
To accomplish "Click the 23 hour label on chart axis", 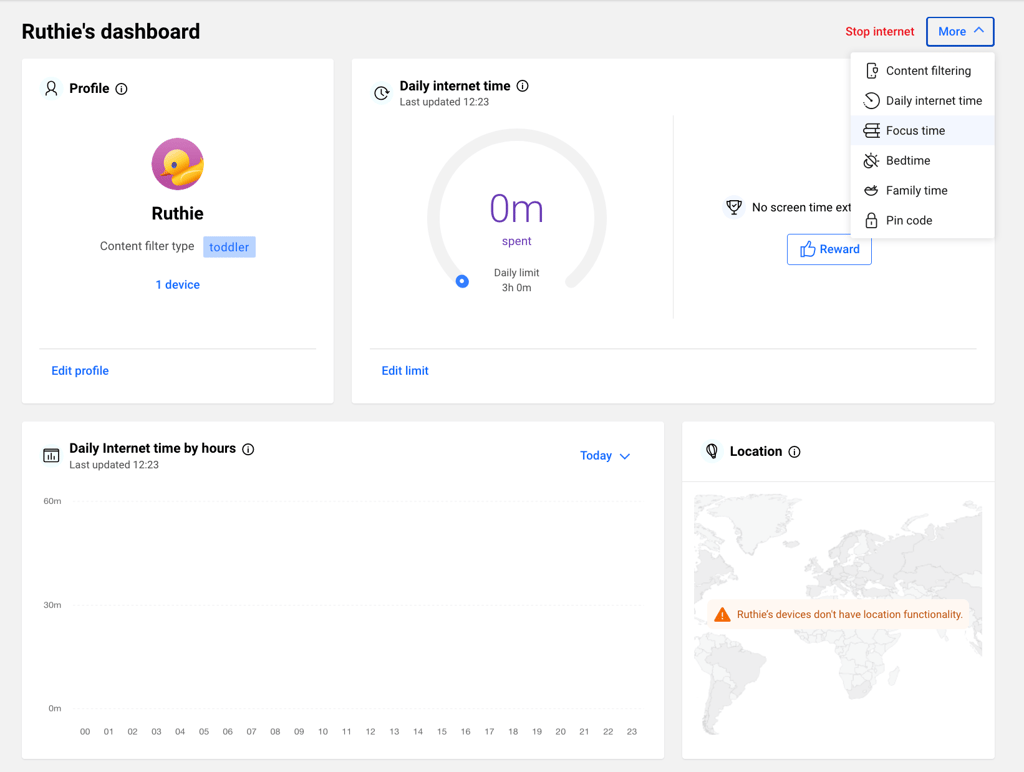I will (x=632, y=732).
